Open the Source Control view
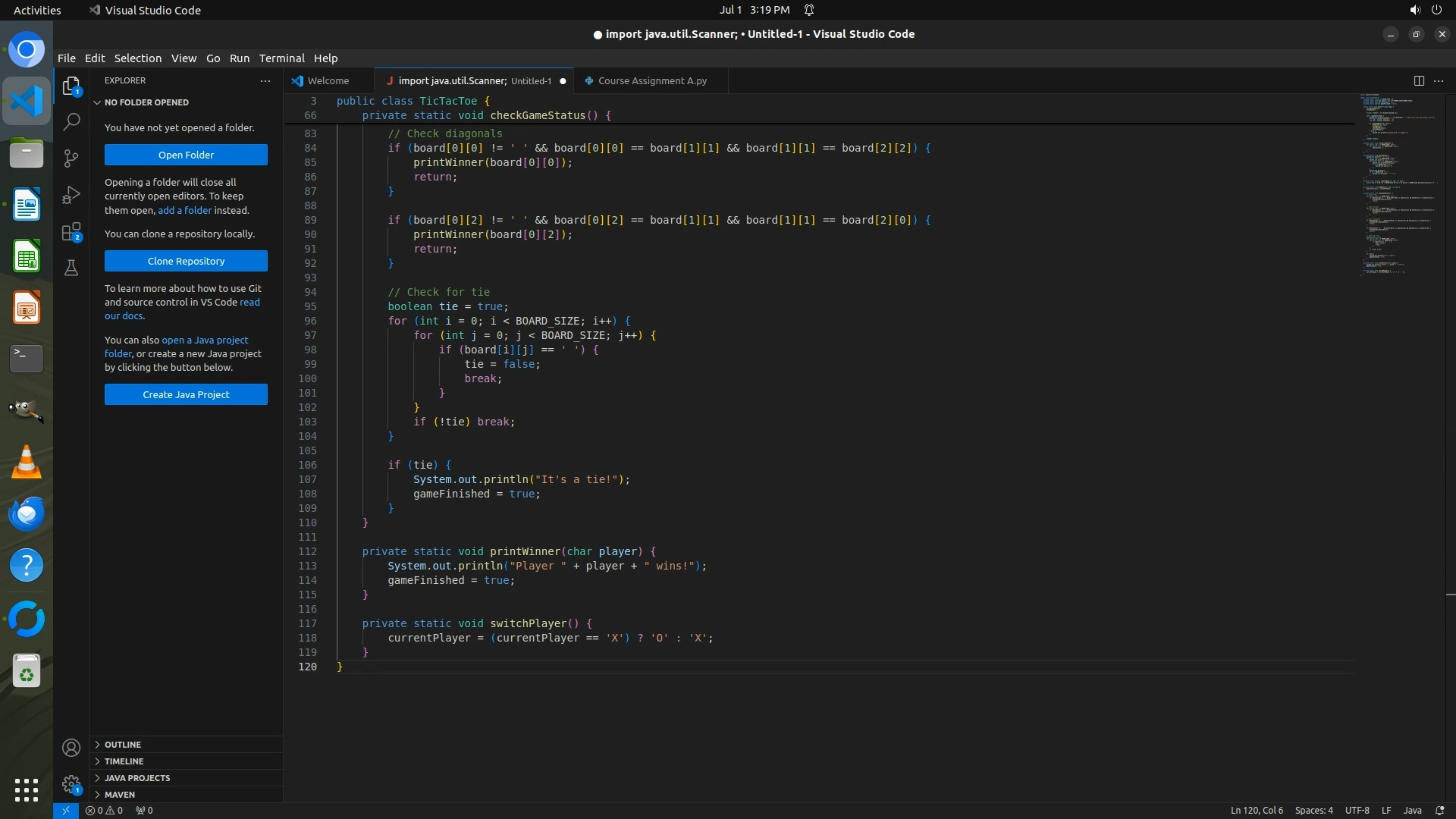1456x819 pixels. tap(71, 158)
